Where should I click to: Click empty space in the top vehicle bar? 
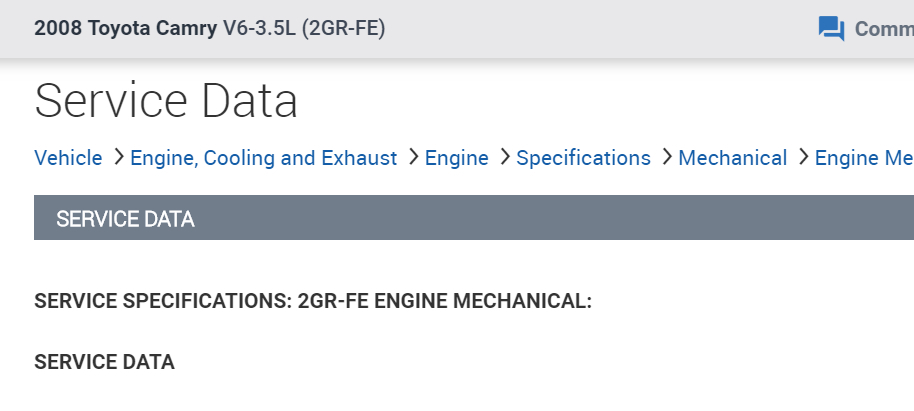click(600, 28)
